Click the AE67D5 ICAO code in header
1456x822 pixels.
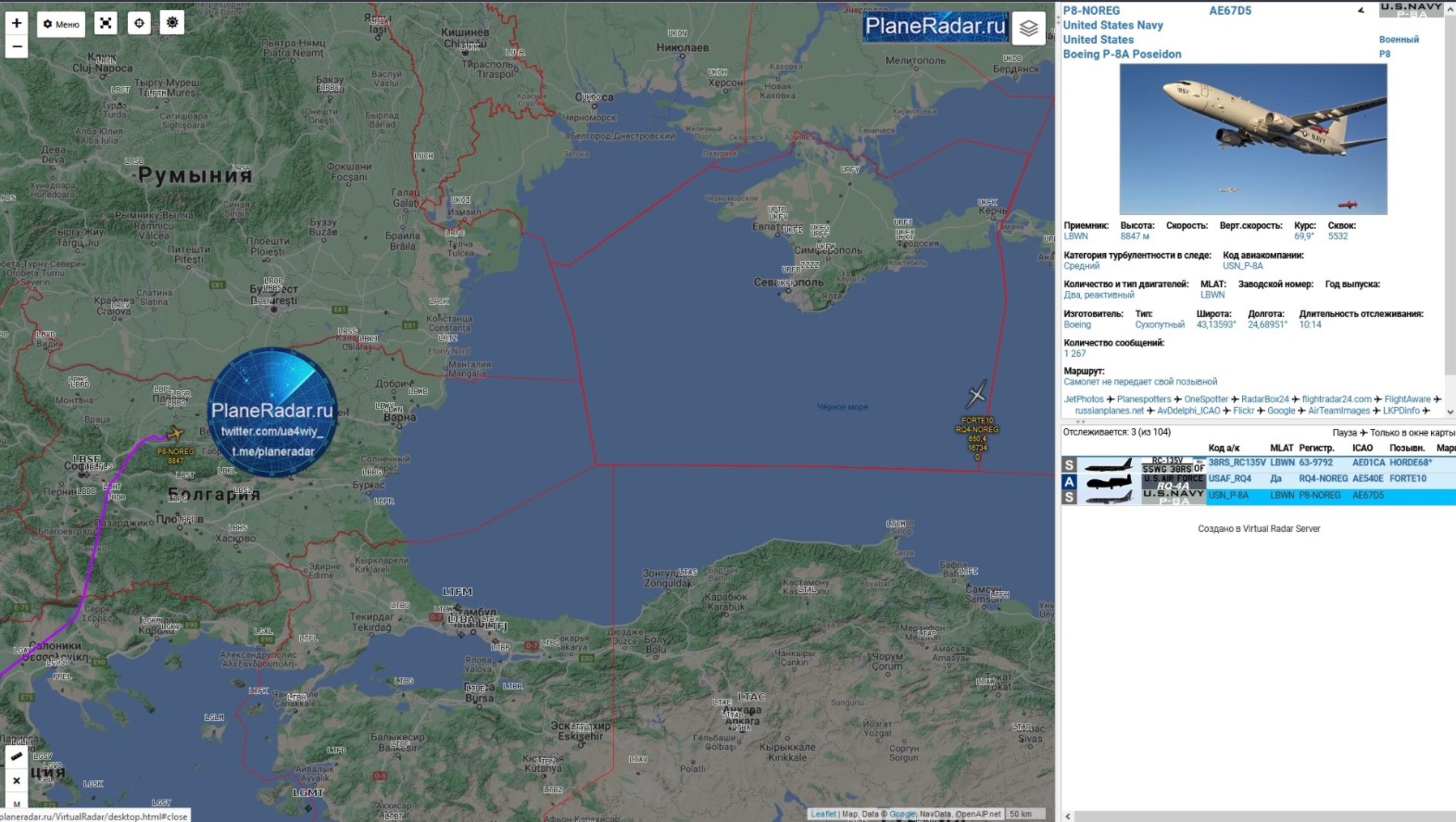point(1230,11)
